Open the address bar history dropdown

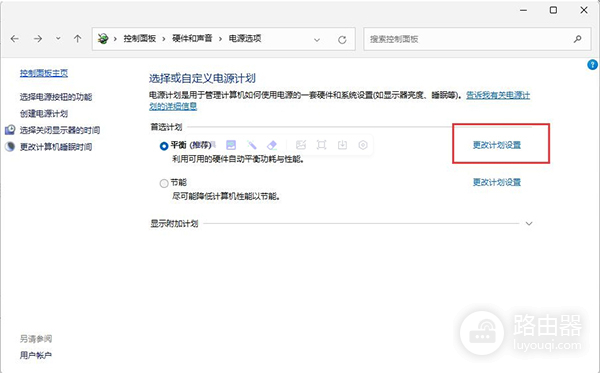point(317,40)
